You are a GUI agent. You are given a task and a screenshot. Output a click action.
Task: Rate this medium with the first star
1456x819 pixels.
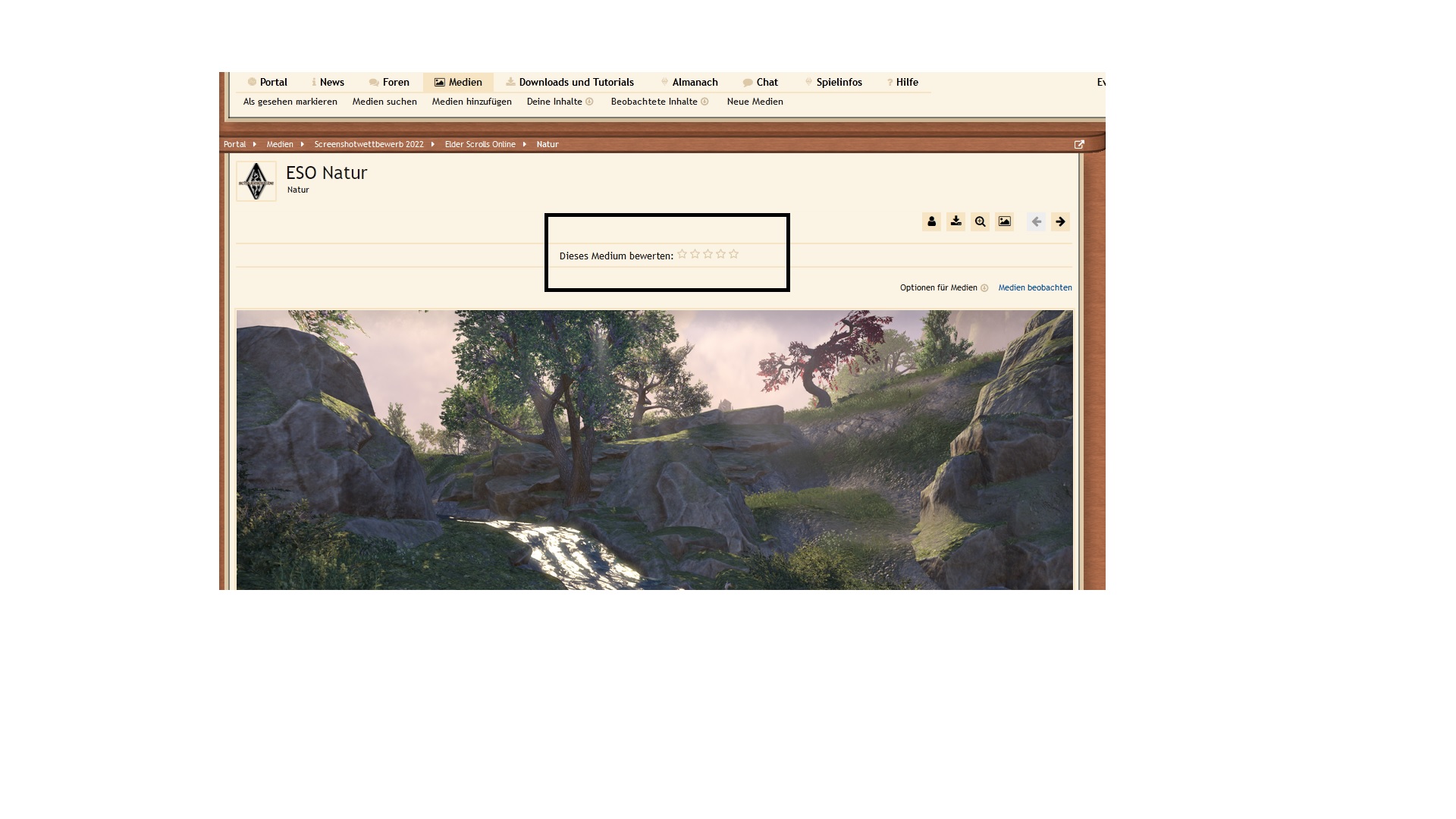[682, 254]
